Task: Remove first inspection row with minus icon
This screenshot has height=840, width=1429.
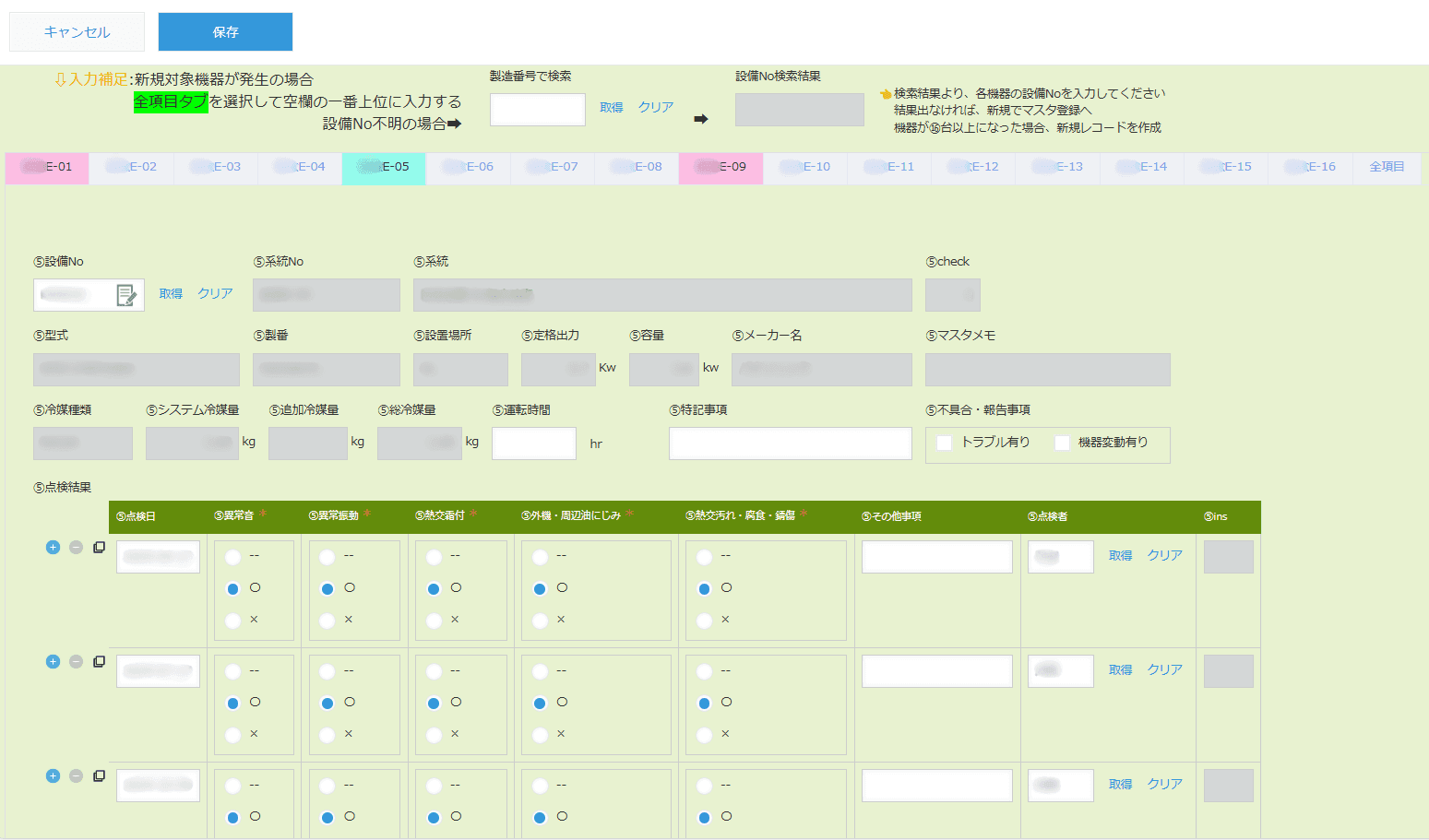Action: 77,547
